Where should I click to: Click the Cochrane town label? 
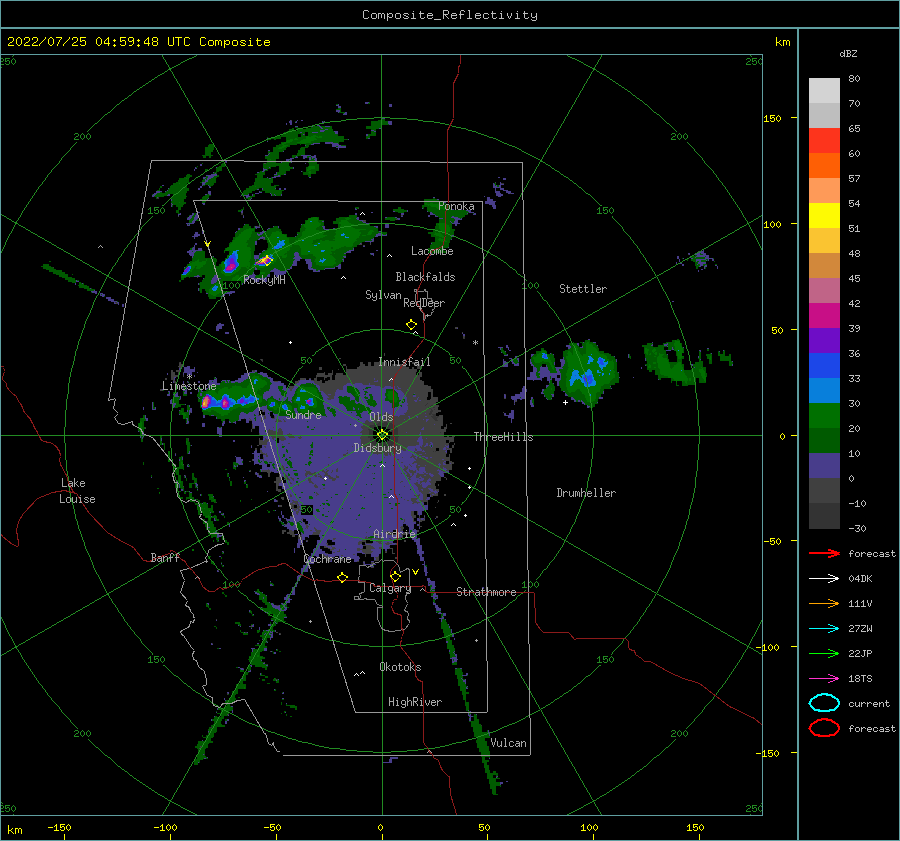click(x=327, y=559)
